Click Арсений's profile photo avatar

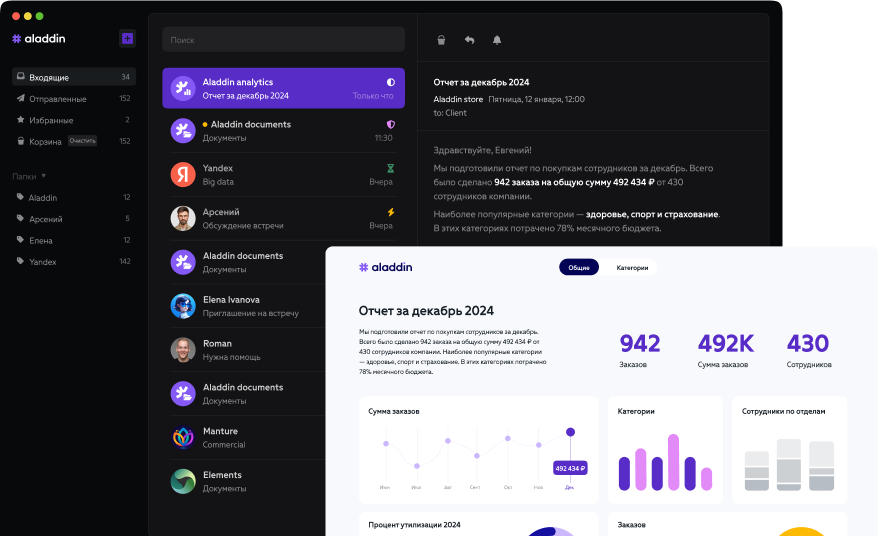click(x=183, y=218)
